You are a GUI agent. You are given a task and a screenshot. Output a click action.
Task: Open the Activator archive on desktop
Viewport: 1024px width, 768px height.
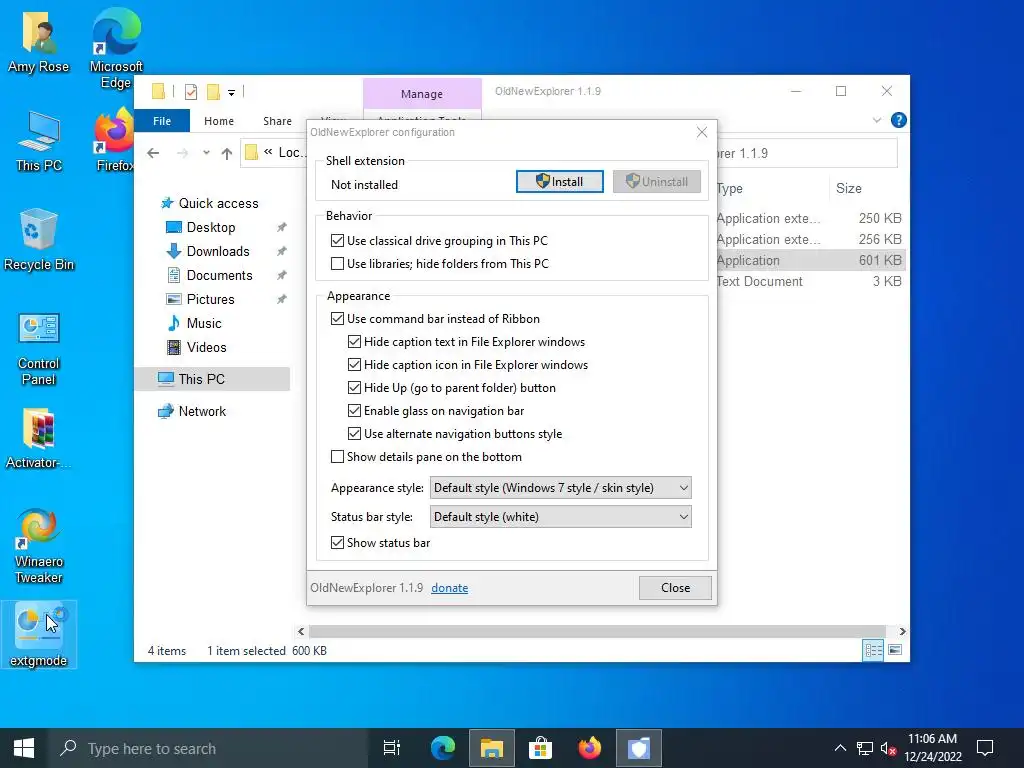(39, 438)
